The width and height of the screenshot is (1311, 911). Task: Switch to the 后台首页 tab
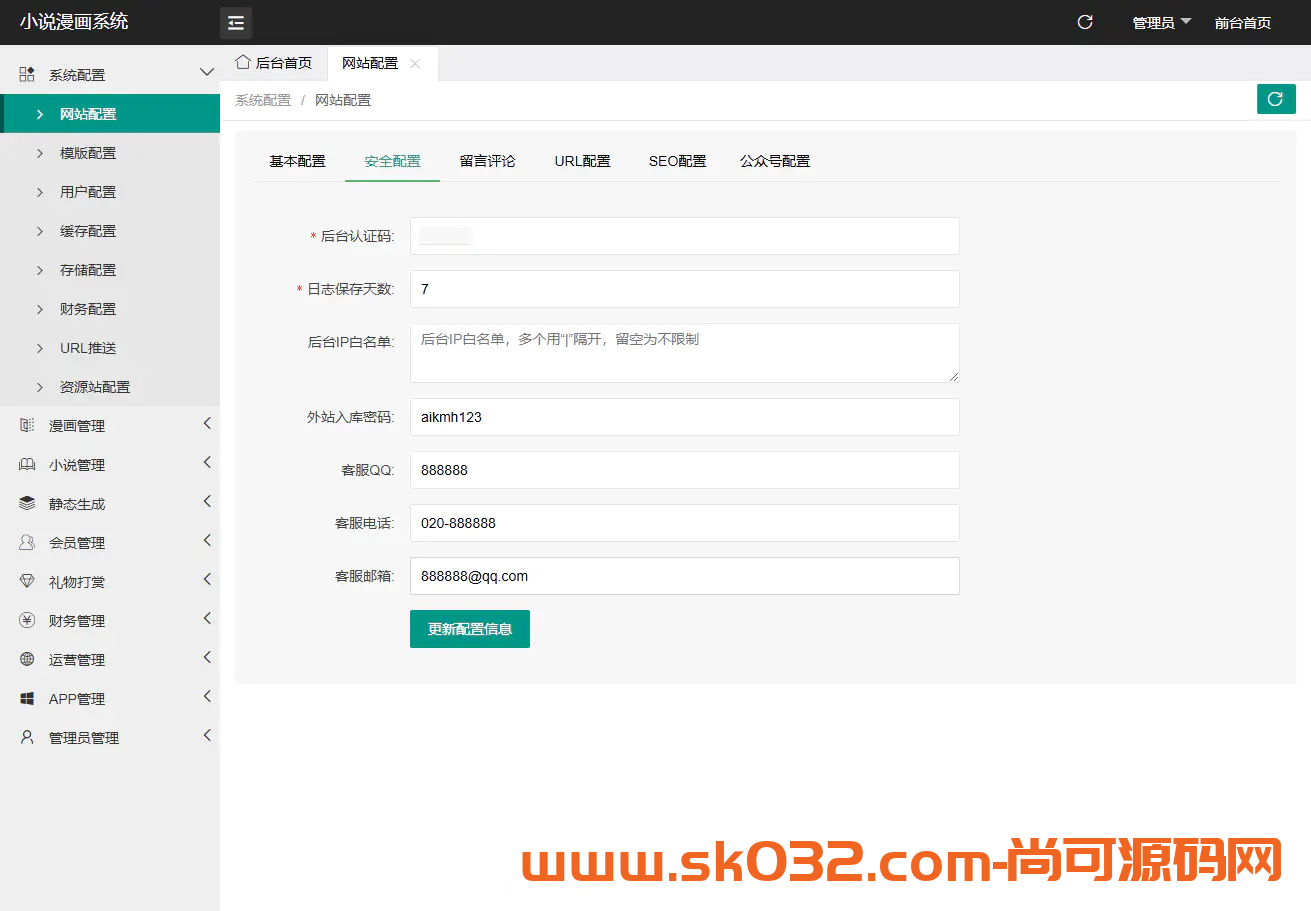(x=274, y=63)
